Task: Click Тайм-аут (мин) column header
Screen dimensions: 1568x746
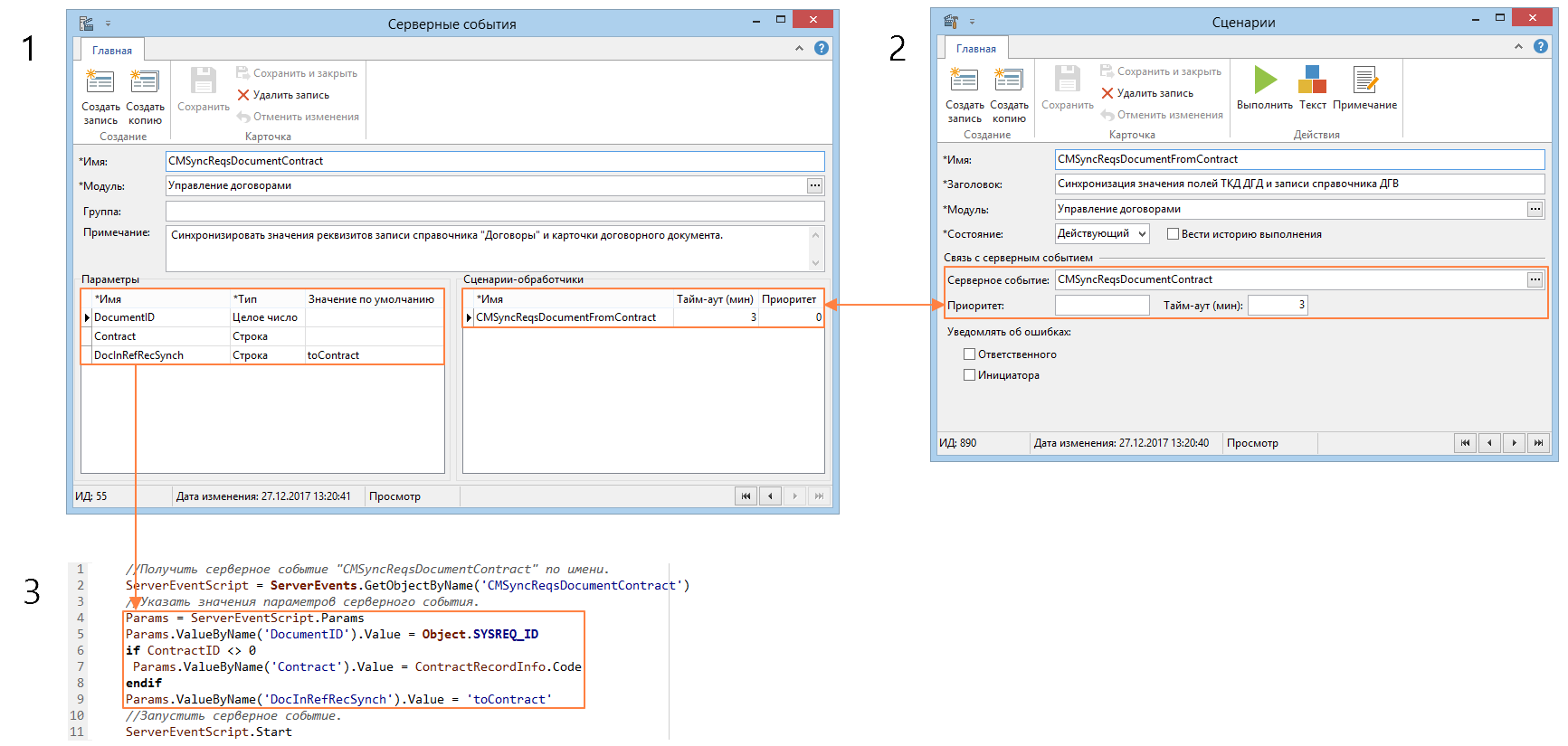Action: (715, 299)
